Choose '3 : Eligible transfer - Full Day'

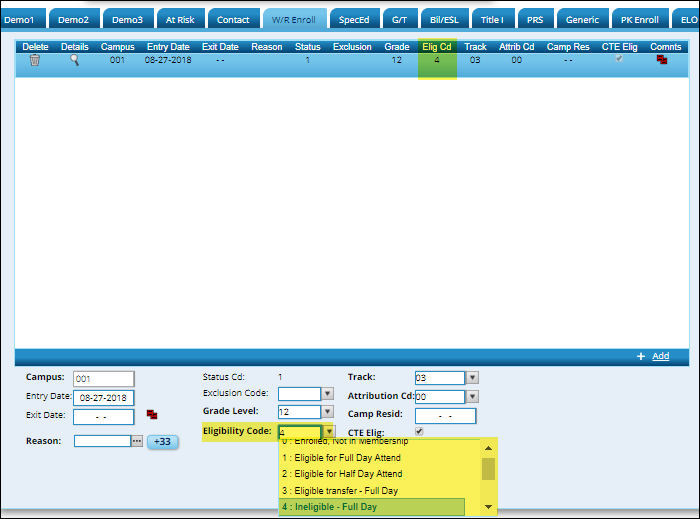click(339, 491)
